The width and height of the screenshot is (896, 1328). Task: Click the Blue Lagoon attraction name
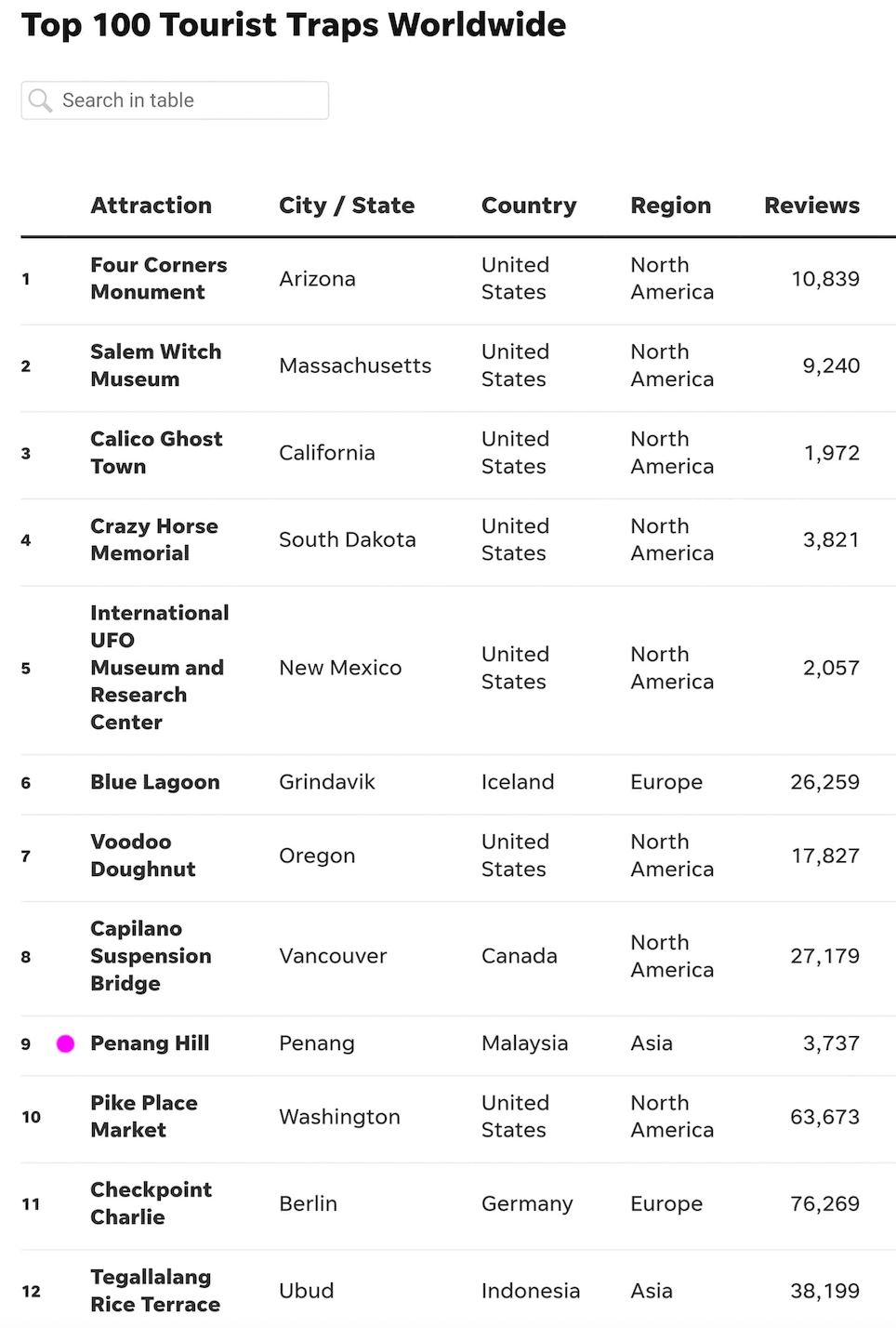[x=155, y=782]
